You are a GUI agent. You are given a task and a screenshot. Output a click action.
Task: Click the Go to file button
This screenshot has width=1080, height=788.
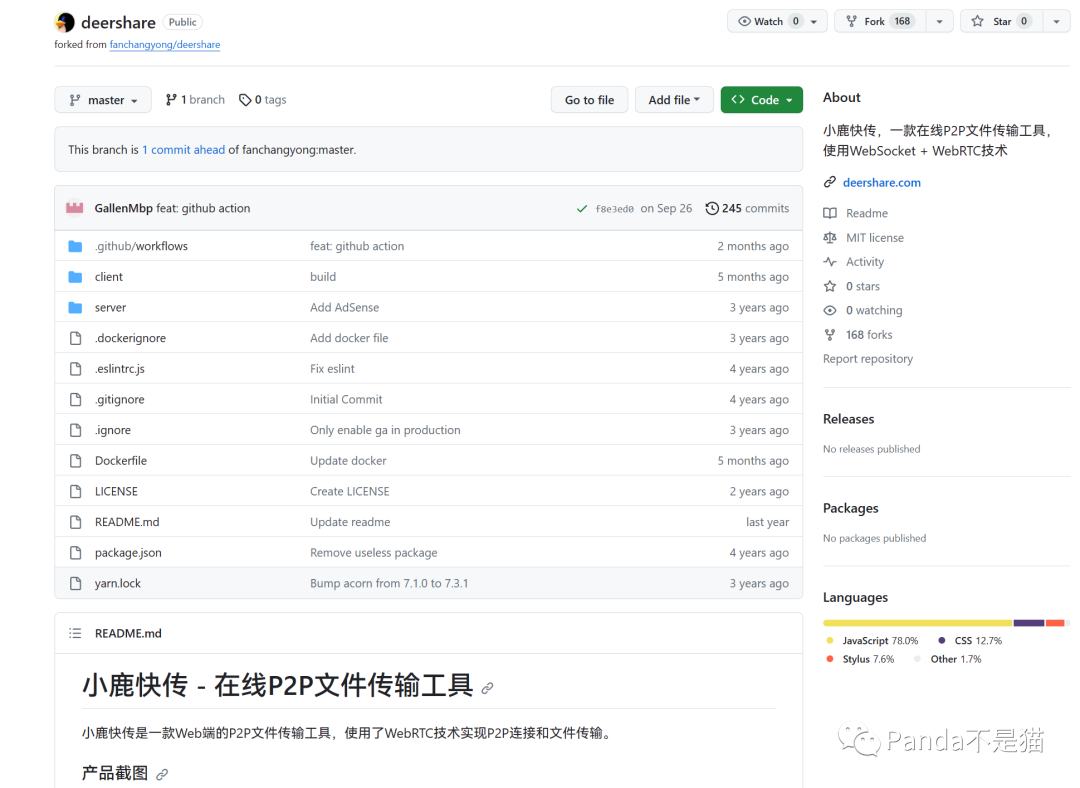(589, 100)
